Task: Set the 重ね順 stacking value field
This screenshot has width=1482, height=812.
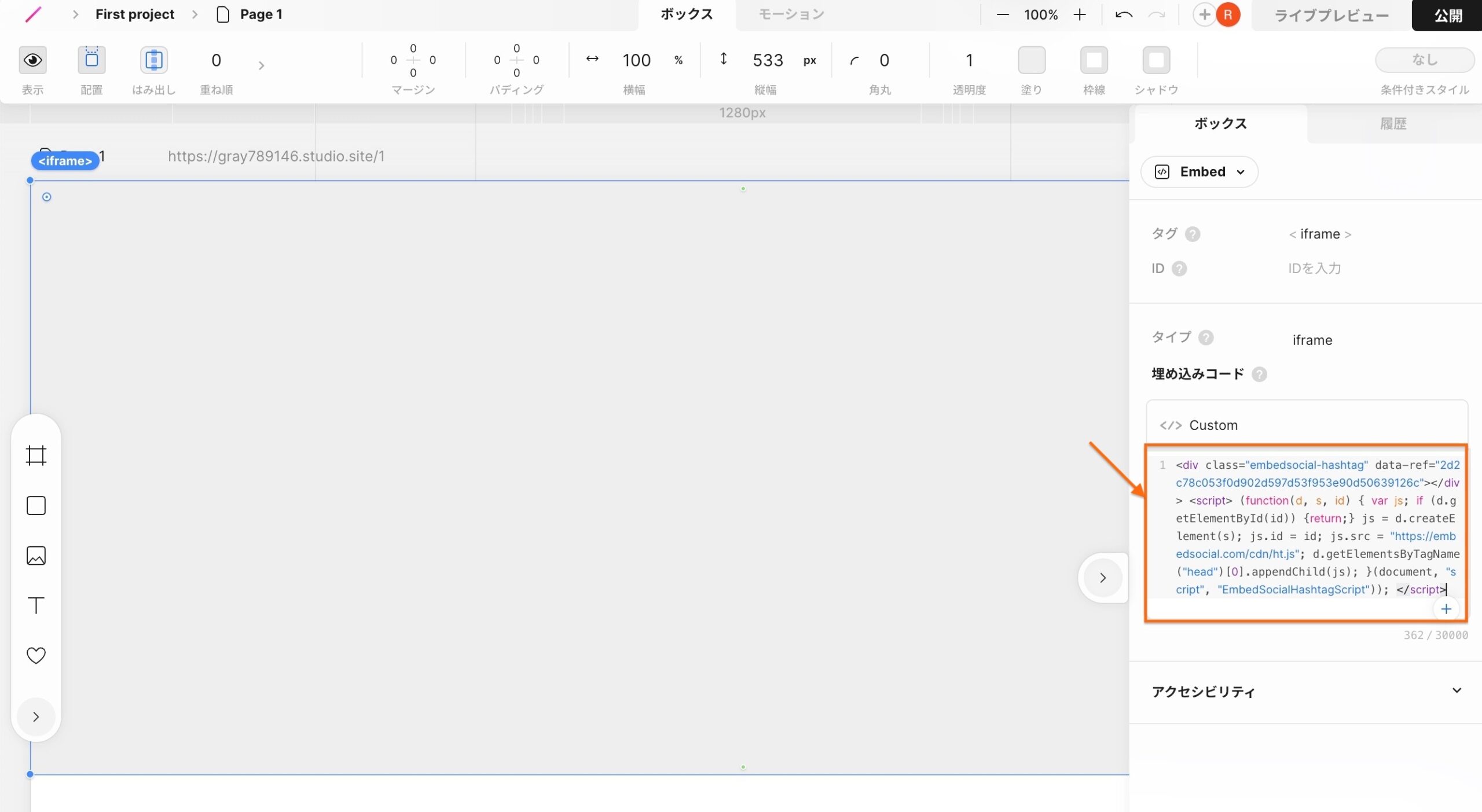Action: click(216, 60)
